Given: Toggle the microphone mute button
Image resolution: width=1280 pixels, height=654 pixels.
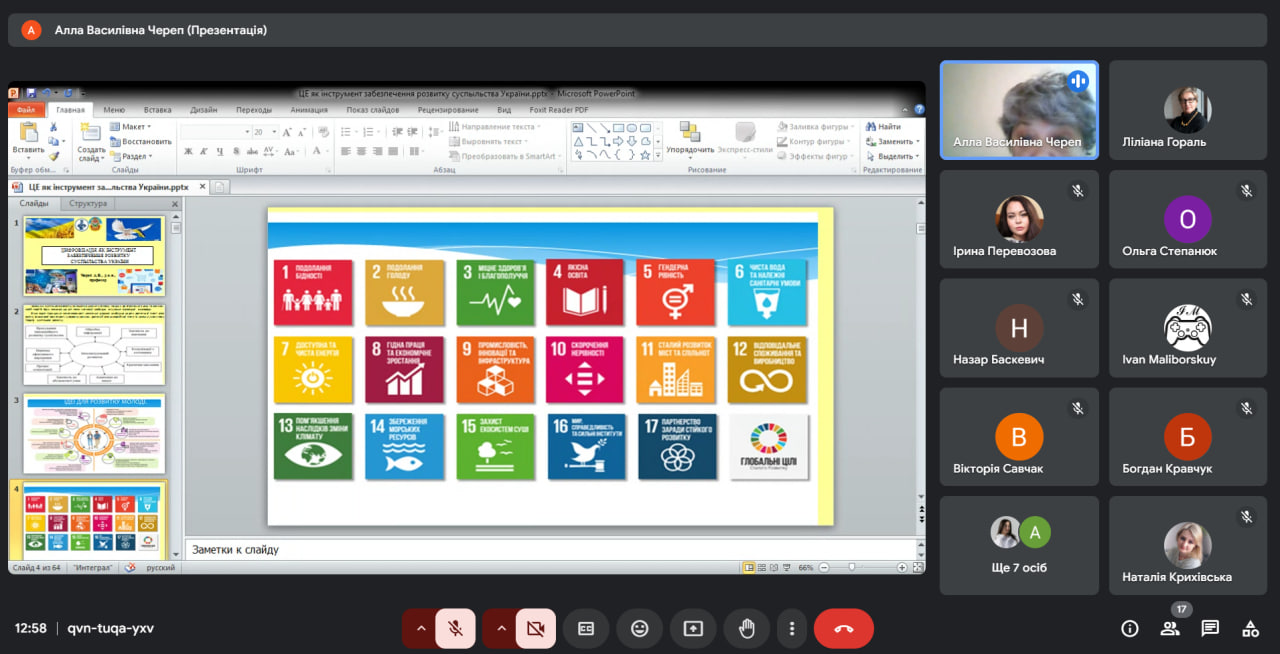Looking at the screenshot, I should (455, 629).
